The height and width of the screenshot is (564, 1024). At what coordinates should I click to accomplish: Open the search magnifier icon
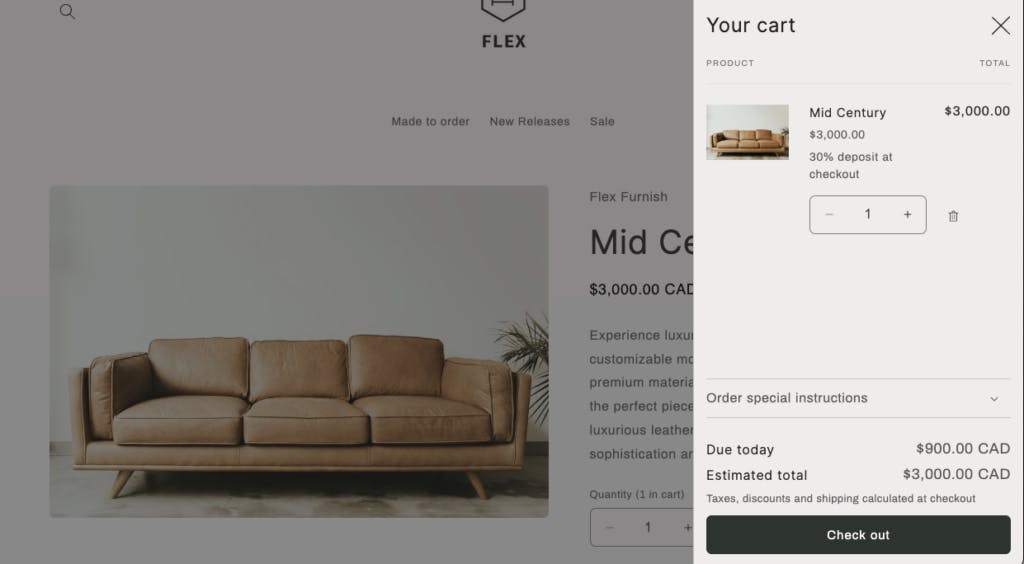[67, 12]
